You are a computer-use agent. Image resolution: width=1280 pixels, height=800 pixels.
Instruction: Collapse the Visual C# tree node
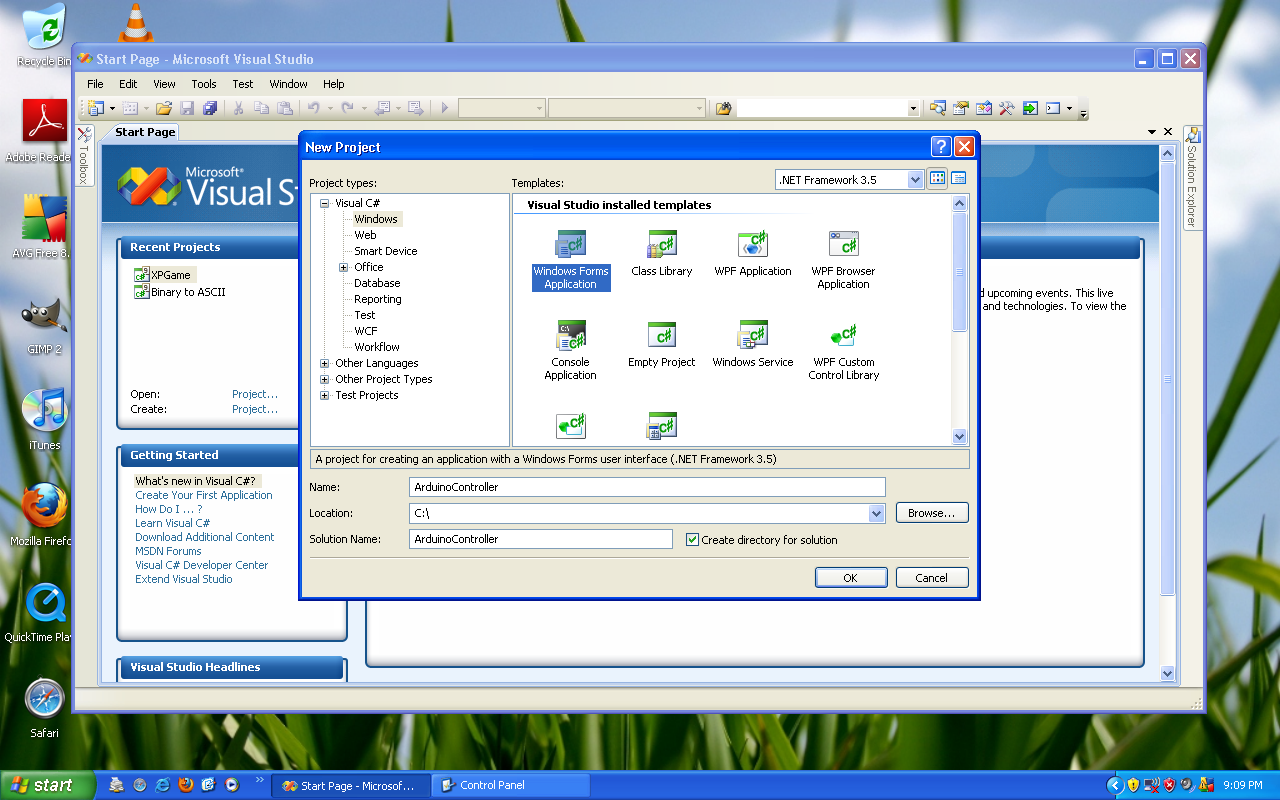325,203
